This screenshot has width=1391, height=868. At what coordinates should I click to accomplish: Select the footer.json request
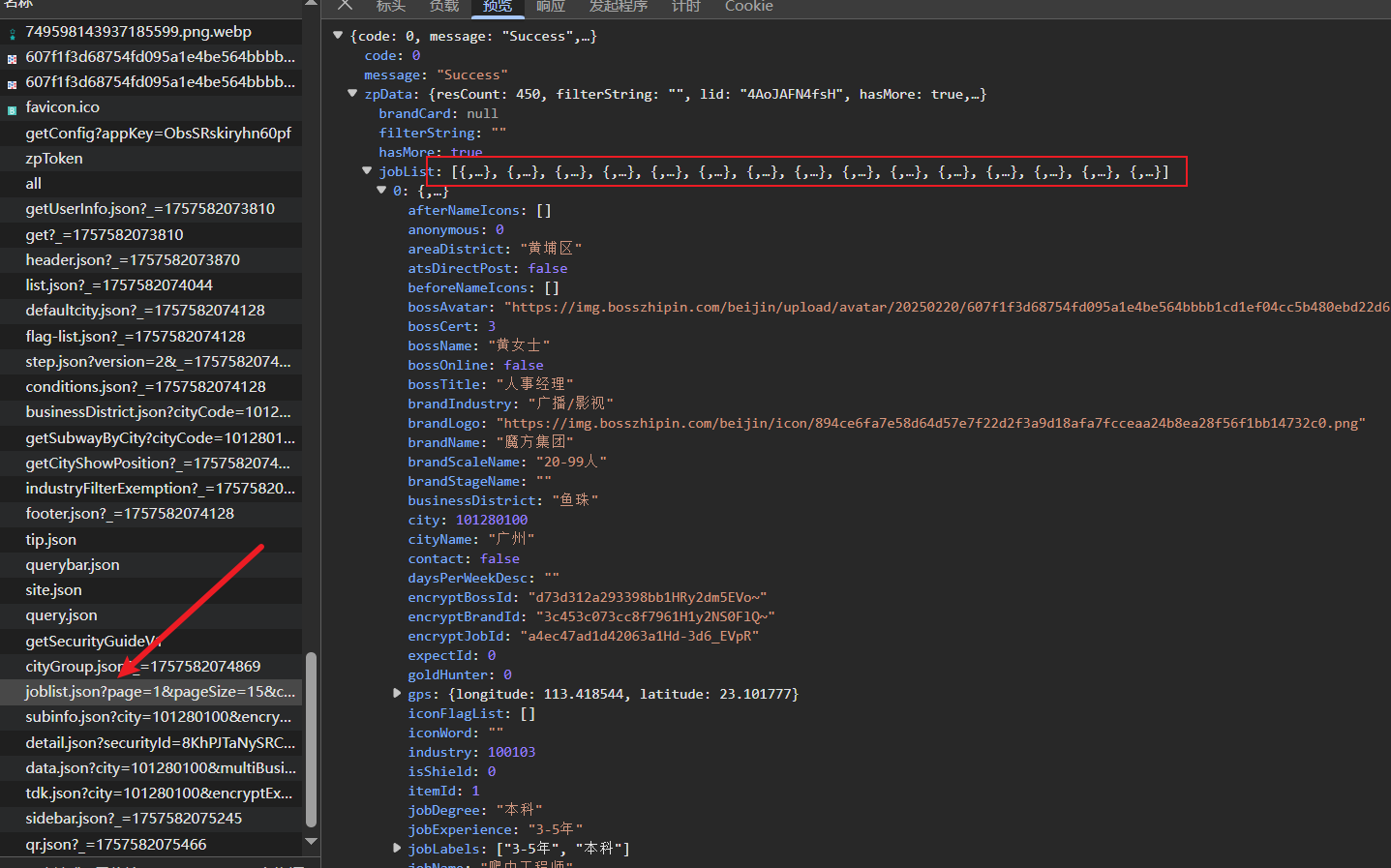point(151,514)
